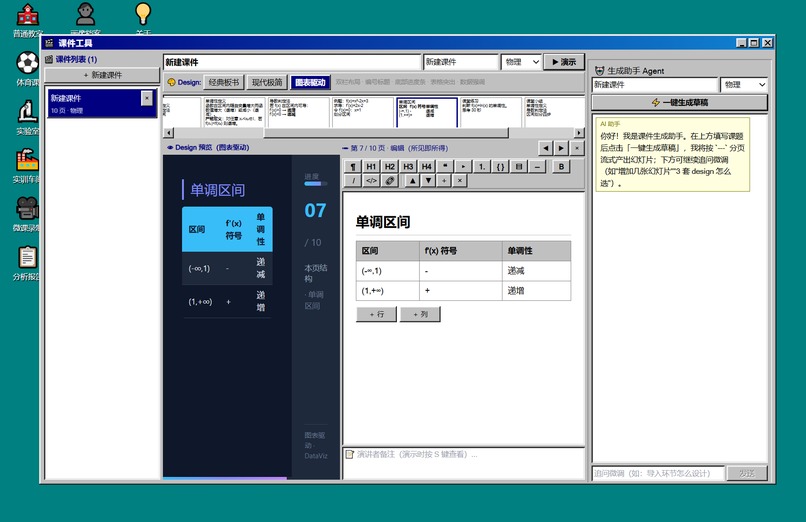This screenshot has height=522, width=806.
Task: Toggle bold with the B button
Action: point(561,166)
